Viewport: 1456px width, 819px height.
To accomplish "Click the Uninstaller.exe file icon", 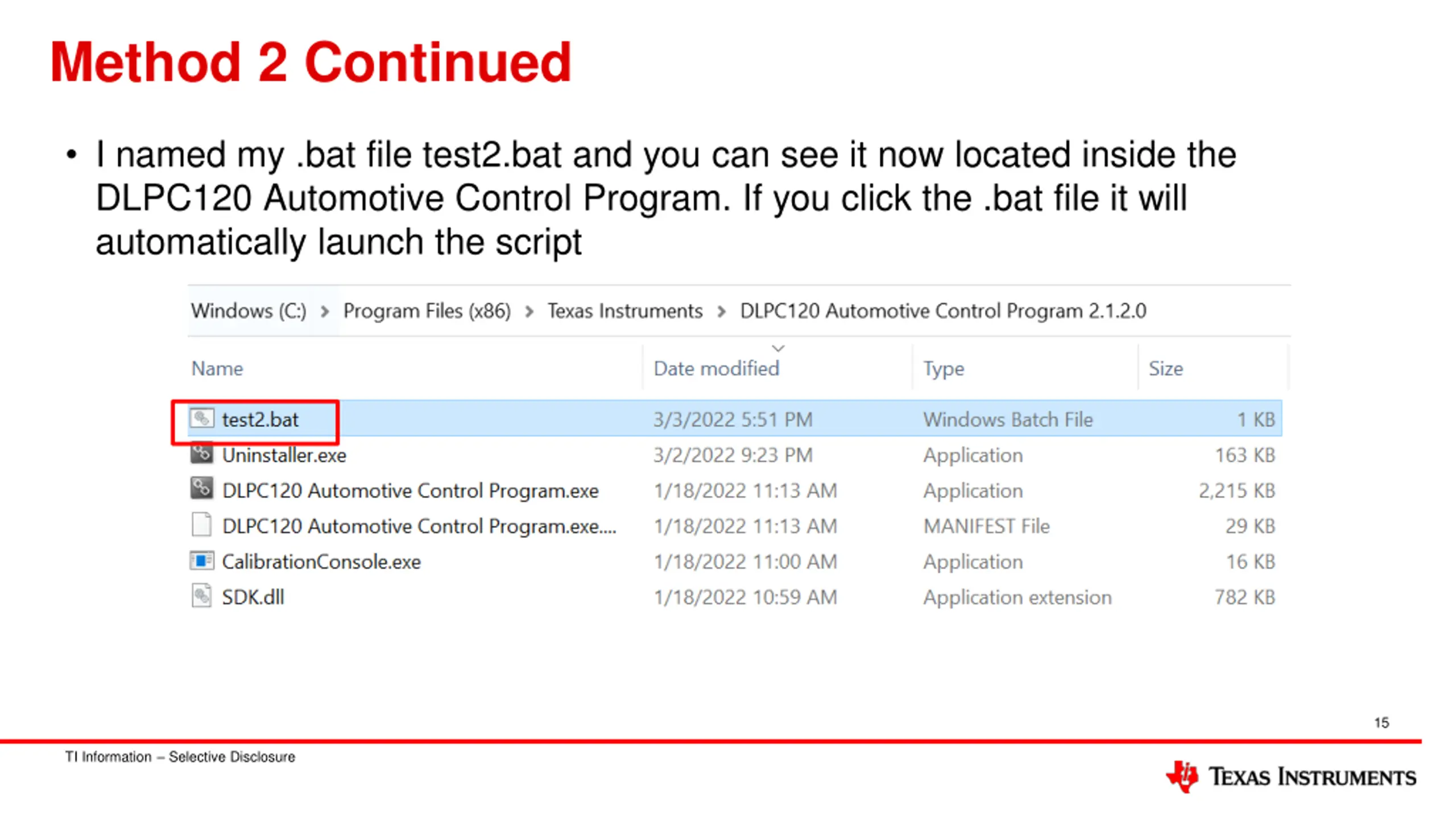I will 202,454.
